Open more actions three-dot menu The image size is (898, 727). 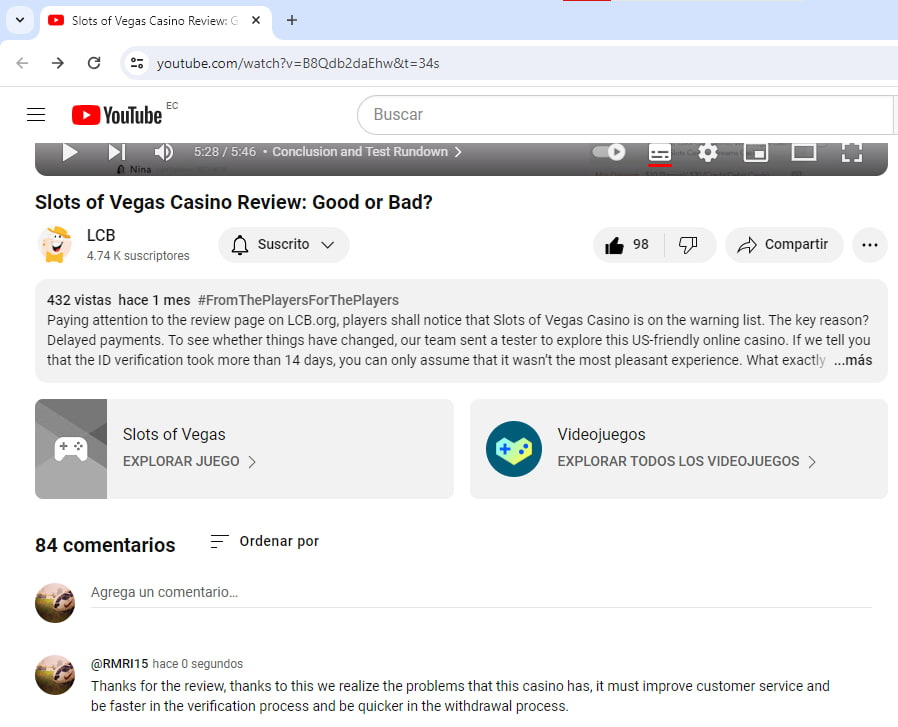click(870, 245)
